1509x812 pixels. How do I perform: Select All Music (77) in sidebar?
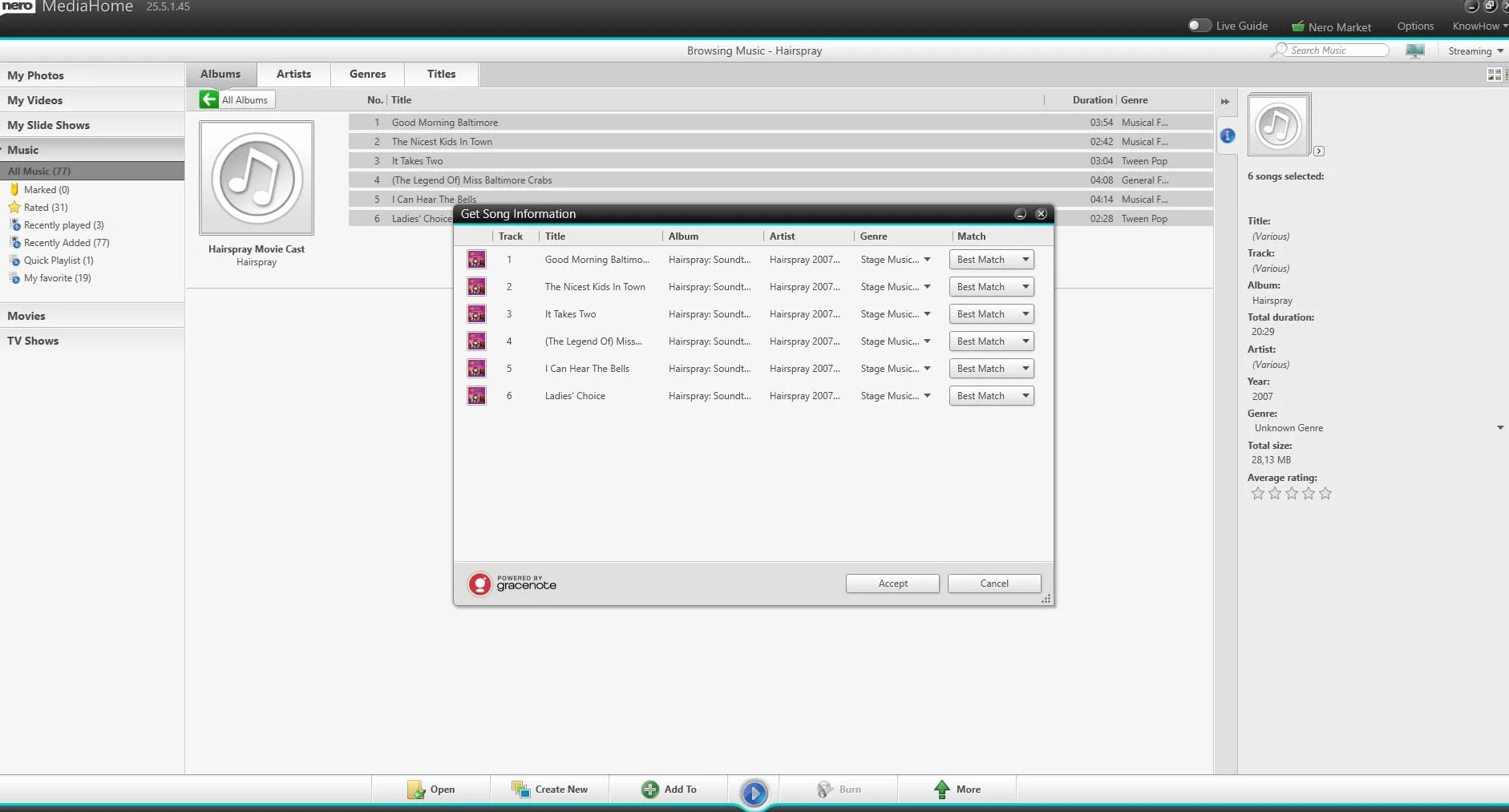pyautogui.click(x=92, y=171)
